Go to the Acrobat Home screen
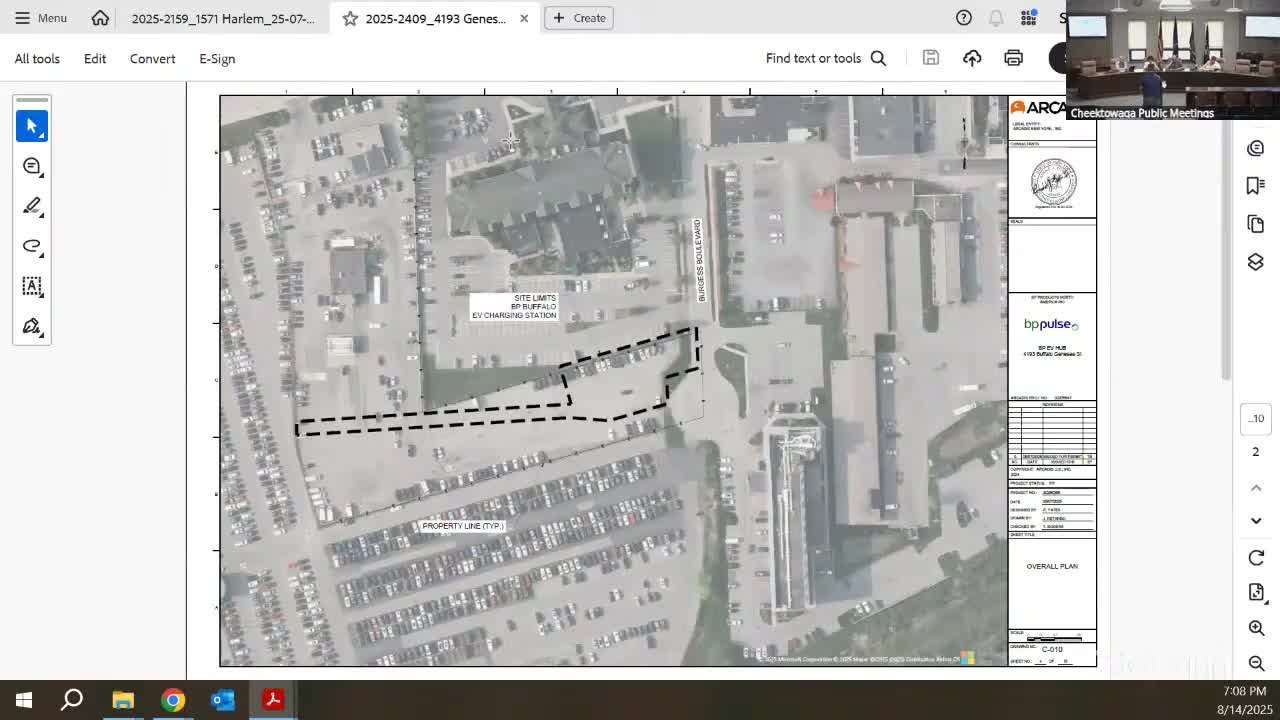The height and width of the screenshot is (720, 1280). point(100,18)
